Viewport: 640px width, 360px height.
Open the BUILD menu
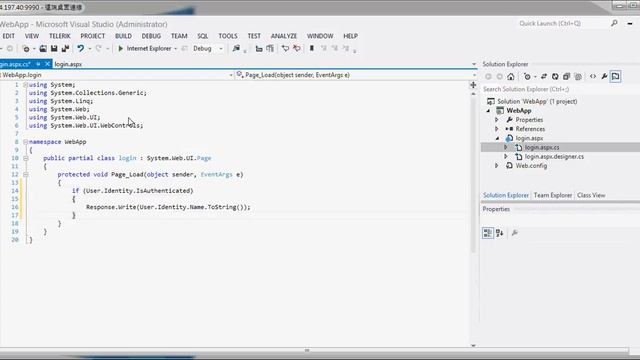pyautogui.click(x=123, y=36)
